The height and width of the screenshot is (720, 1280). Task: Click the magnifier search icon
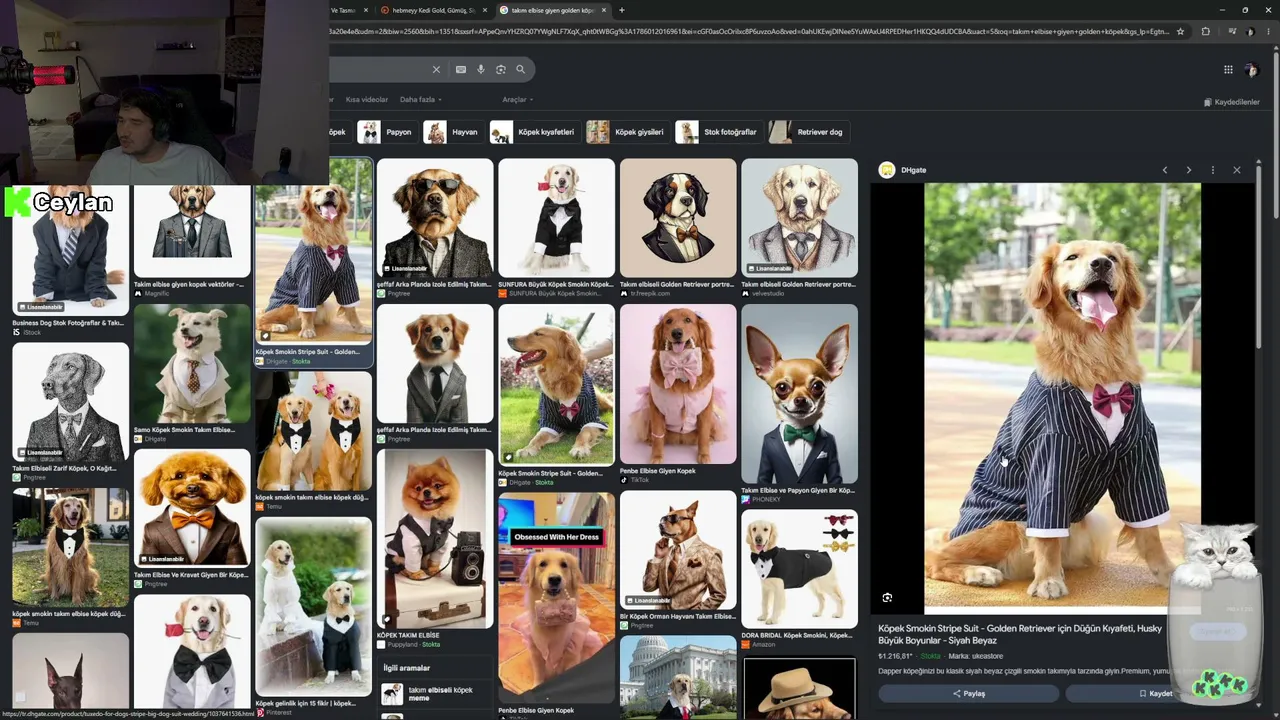(521, 69)
